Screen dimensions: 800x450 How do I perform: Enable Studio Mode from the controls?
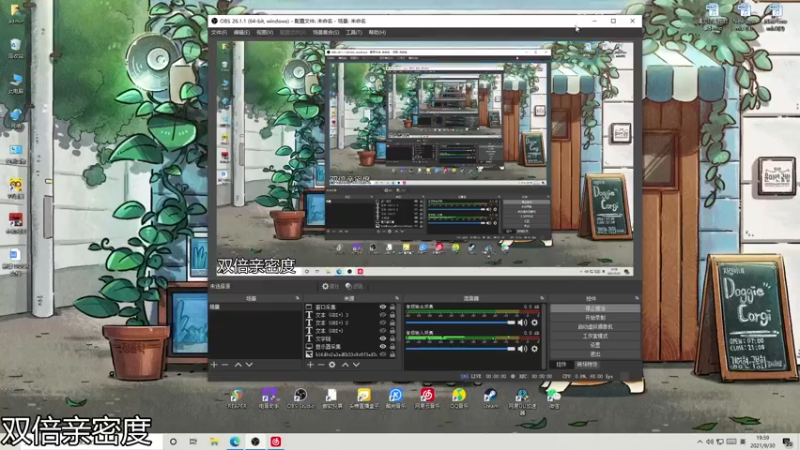[595, 336]
